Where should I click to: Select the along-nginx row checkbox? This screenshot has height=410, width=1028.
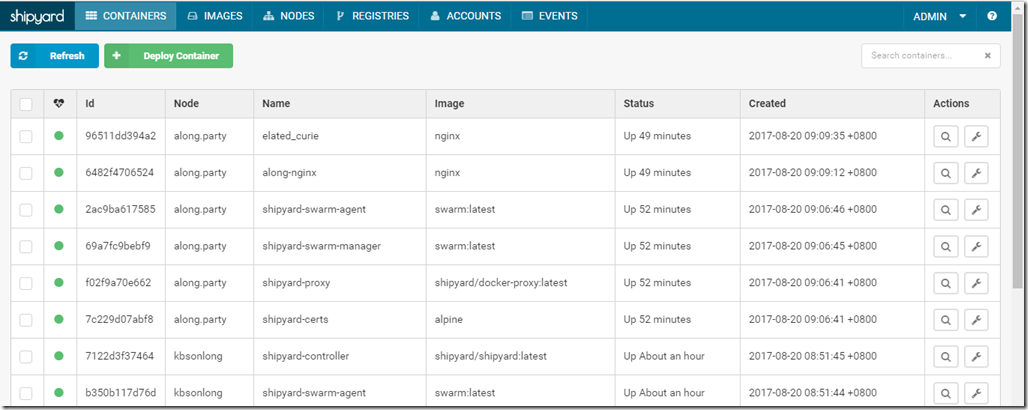[x=26, y=173]
